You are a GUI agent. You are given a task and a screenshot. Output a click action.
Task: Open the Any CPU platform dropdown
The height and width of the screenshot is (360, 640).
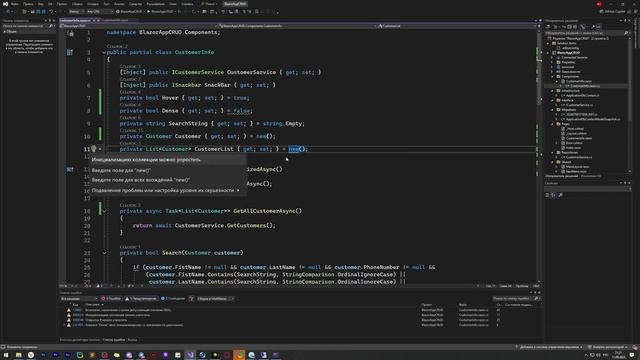coord(100,12)
